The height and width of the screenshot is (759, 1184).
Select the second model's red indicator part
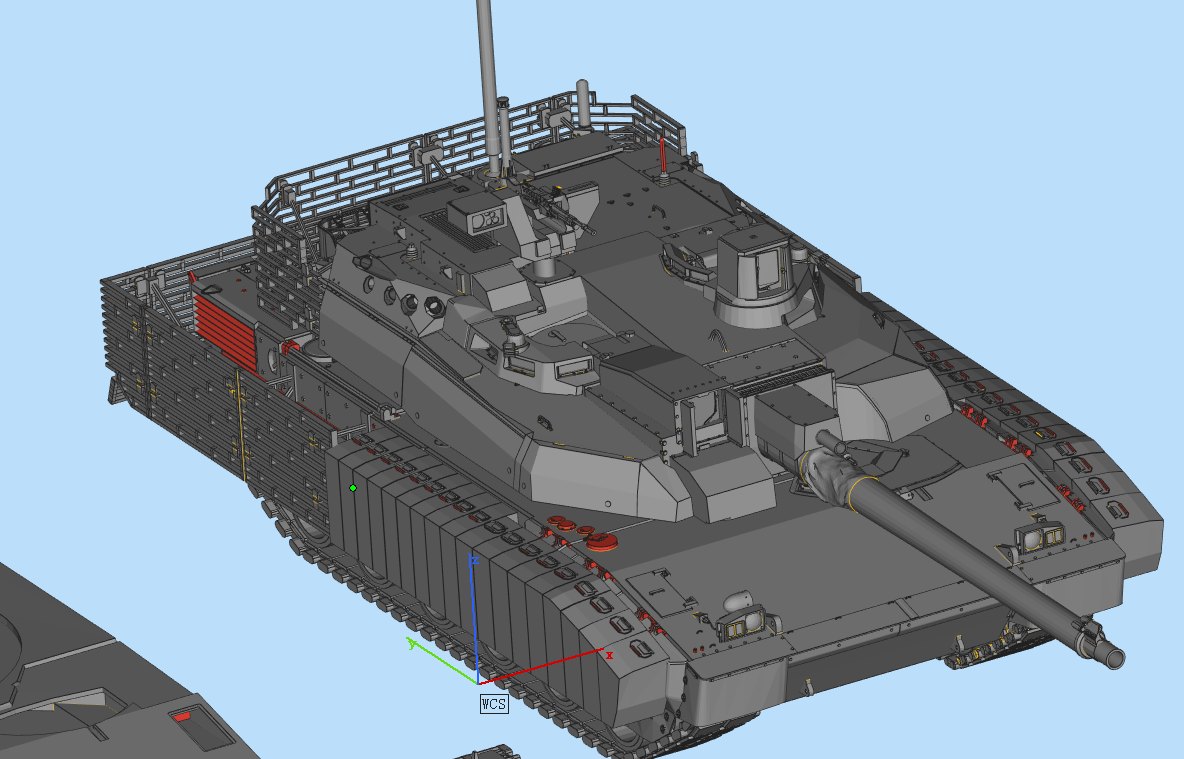coord(183,717)
